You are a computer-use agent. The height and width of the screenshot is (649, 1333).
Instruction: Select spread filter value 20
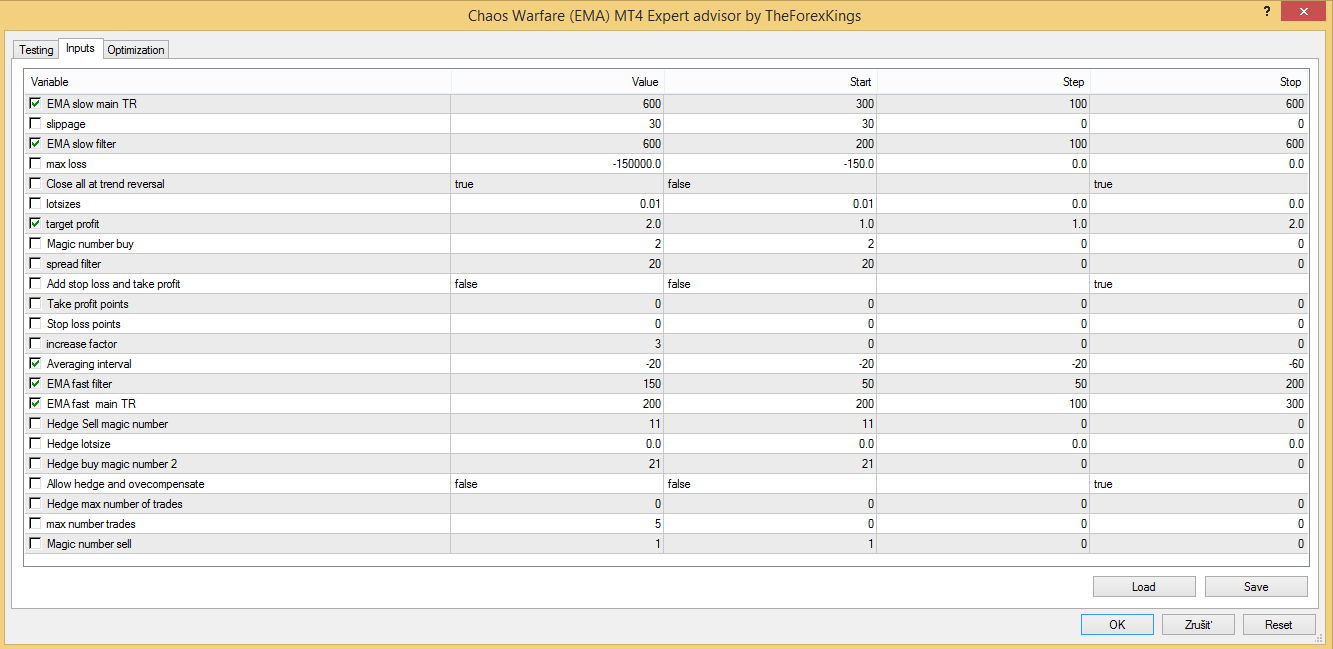pos(557,264)
